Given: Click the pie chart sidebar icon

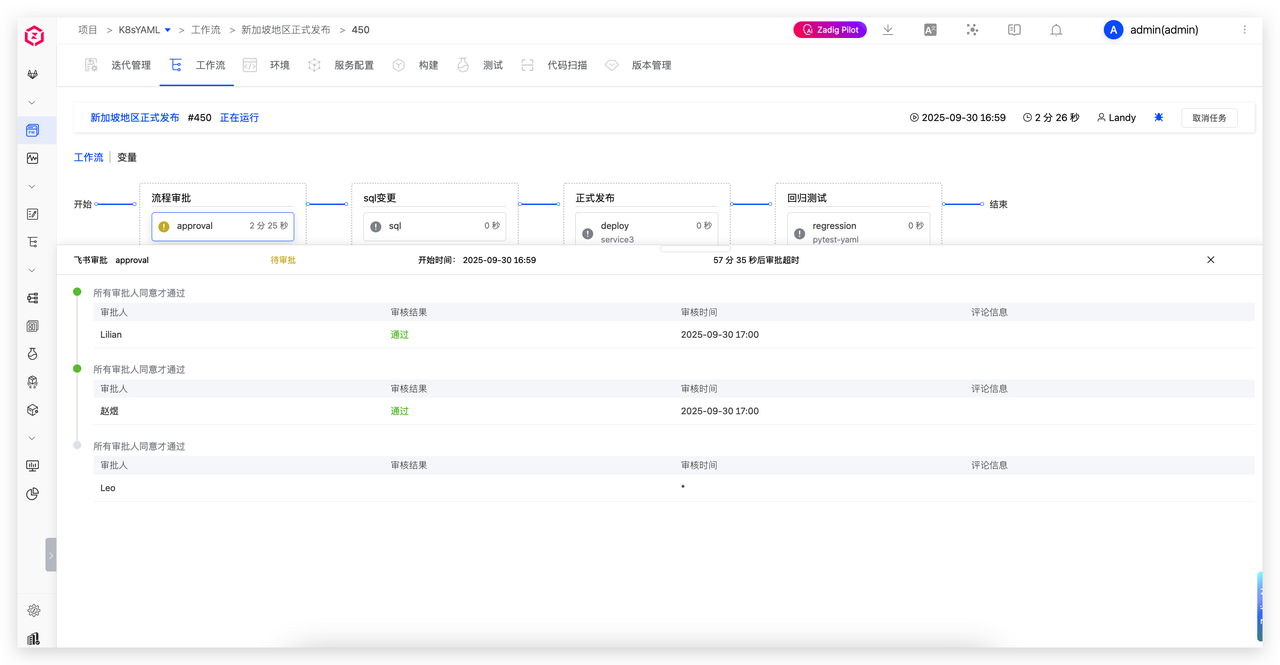Looking at the screenshot, I should pos(33,494).
